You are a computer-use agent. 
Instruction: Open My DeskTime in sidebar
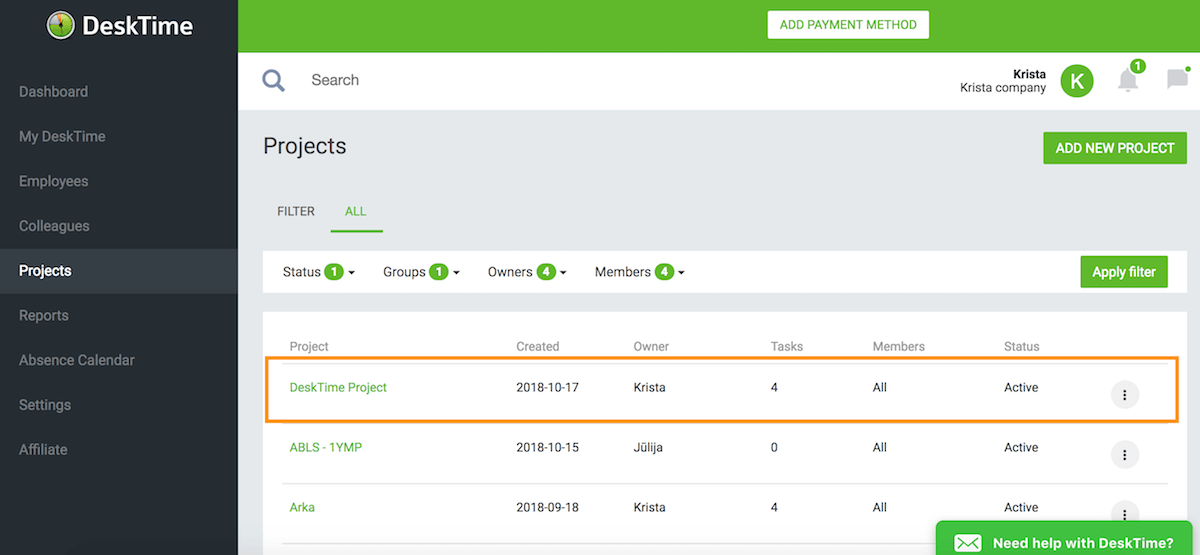coord(62,137)
